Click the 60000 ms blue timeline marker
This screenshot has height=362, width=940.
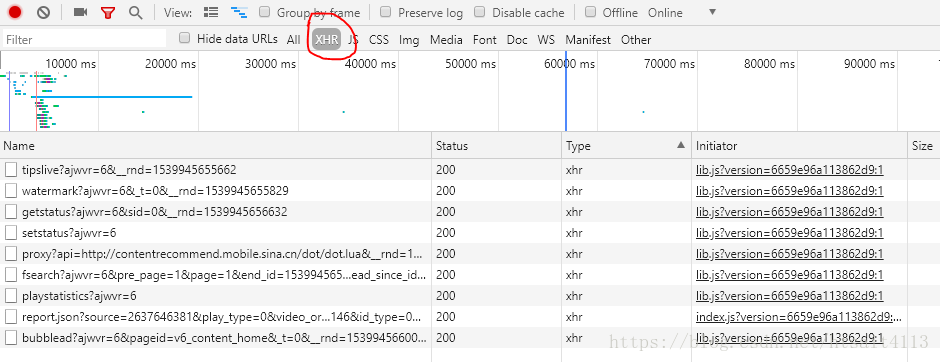click(x=566, y=91)
